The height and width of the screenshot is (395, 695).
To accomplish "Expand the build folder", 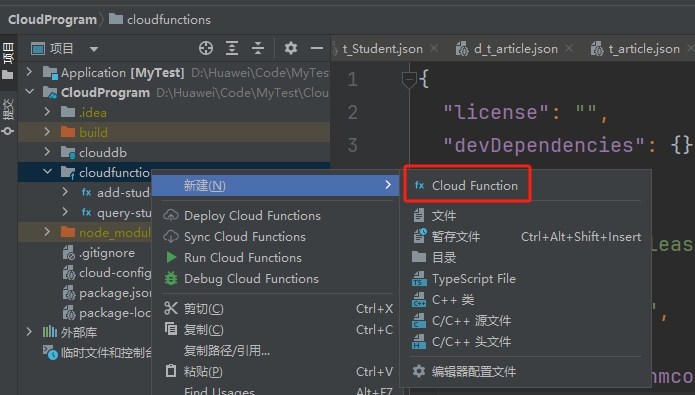I will click(x=47, y=132).
